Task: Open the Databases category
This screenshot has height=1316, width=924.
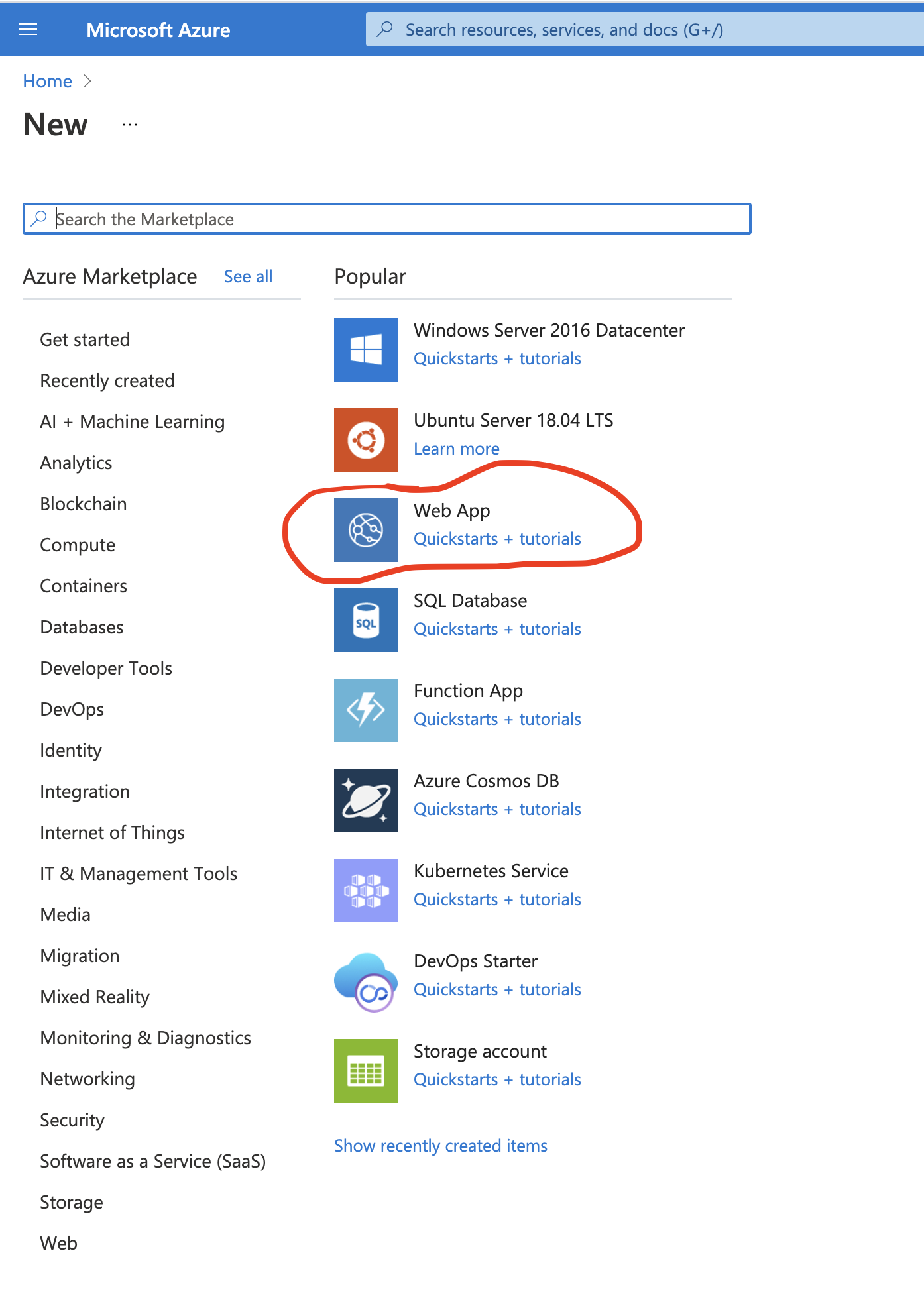Action: click(82, 627)
